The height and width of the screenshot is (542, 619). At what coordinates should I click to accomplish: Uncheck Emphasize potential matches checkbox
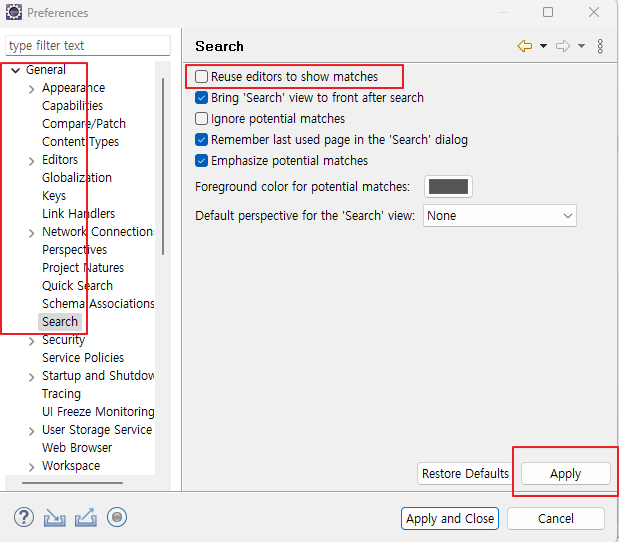coord(201,161)
